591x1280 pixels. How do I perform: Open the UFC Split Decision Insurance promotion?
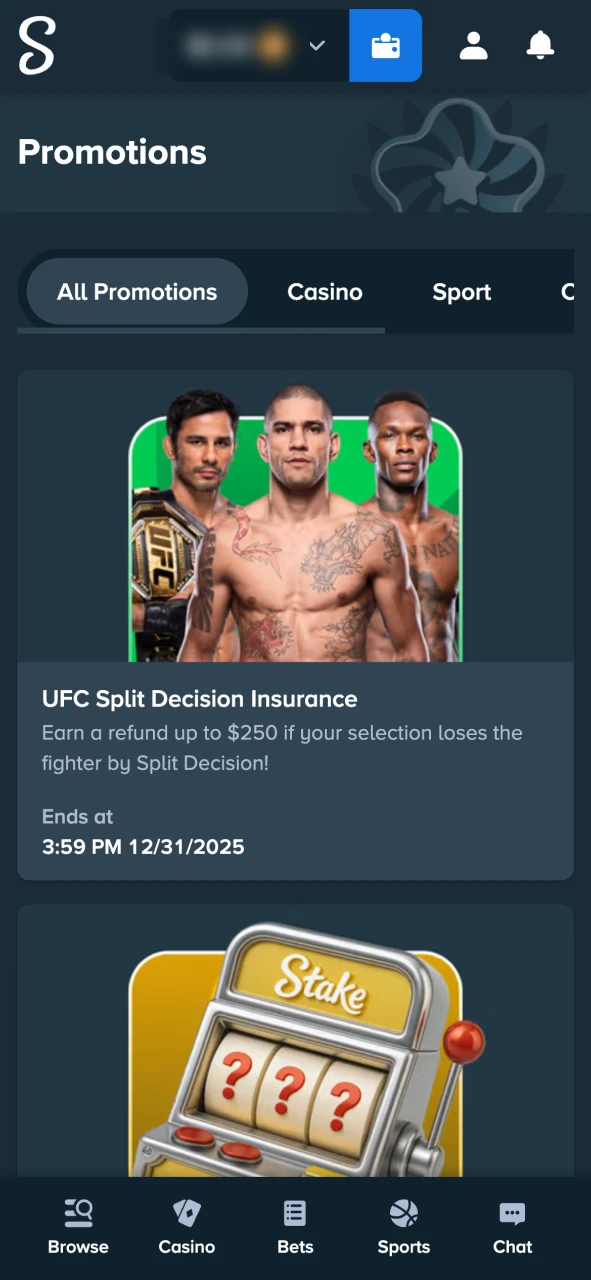click(x=199, y=699)
